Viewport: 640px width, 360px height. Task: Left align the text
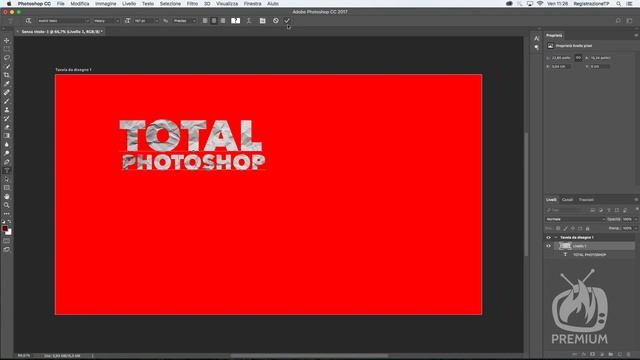coord(205,20)
